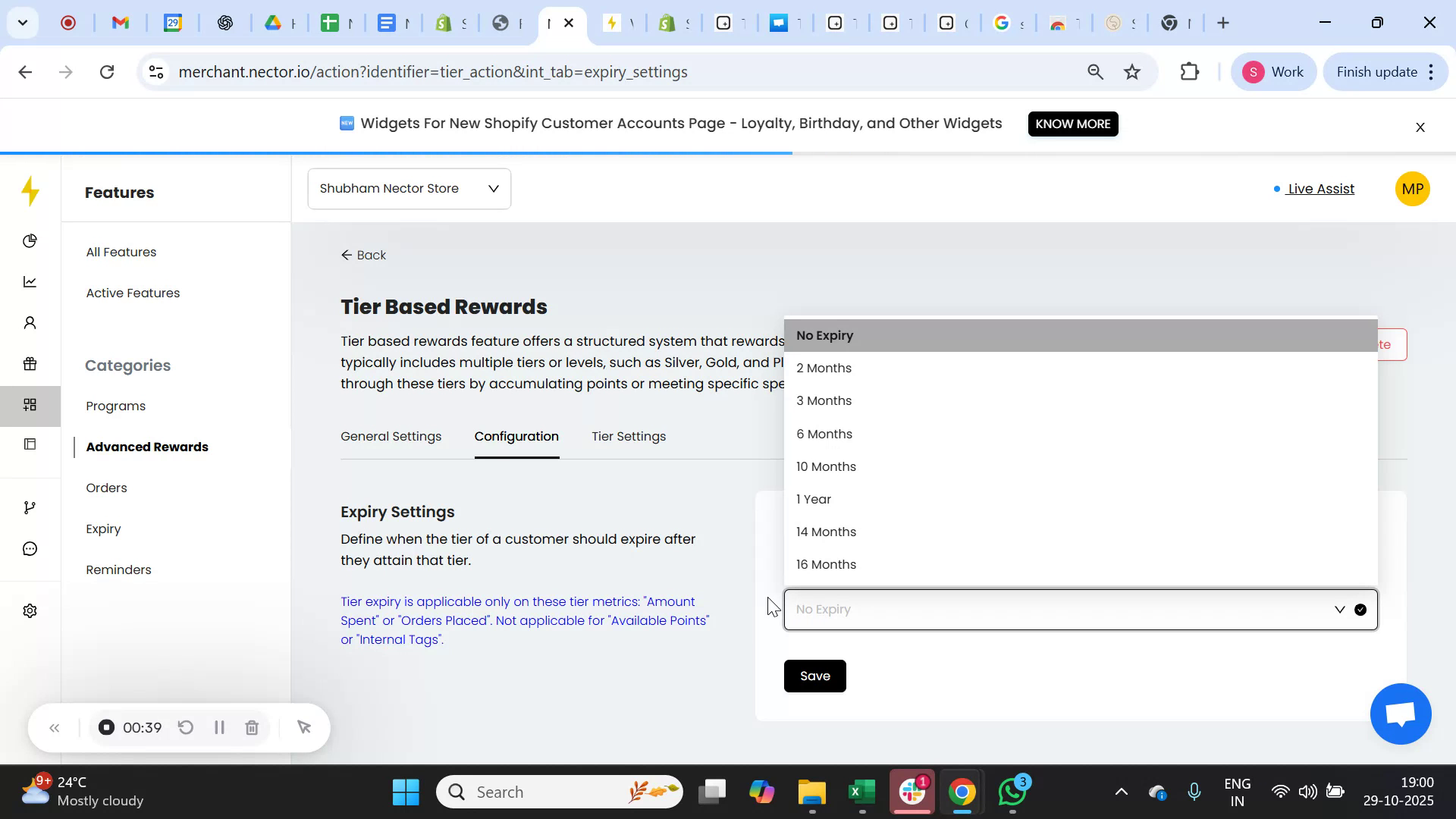Open the General Settings tab
This screenshot has height=819, width=1456.
(x=391, y=437)
